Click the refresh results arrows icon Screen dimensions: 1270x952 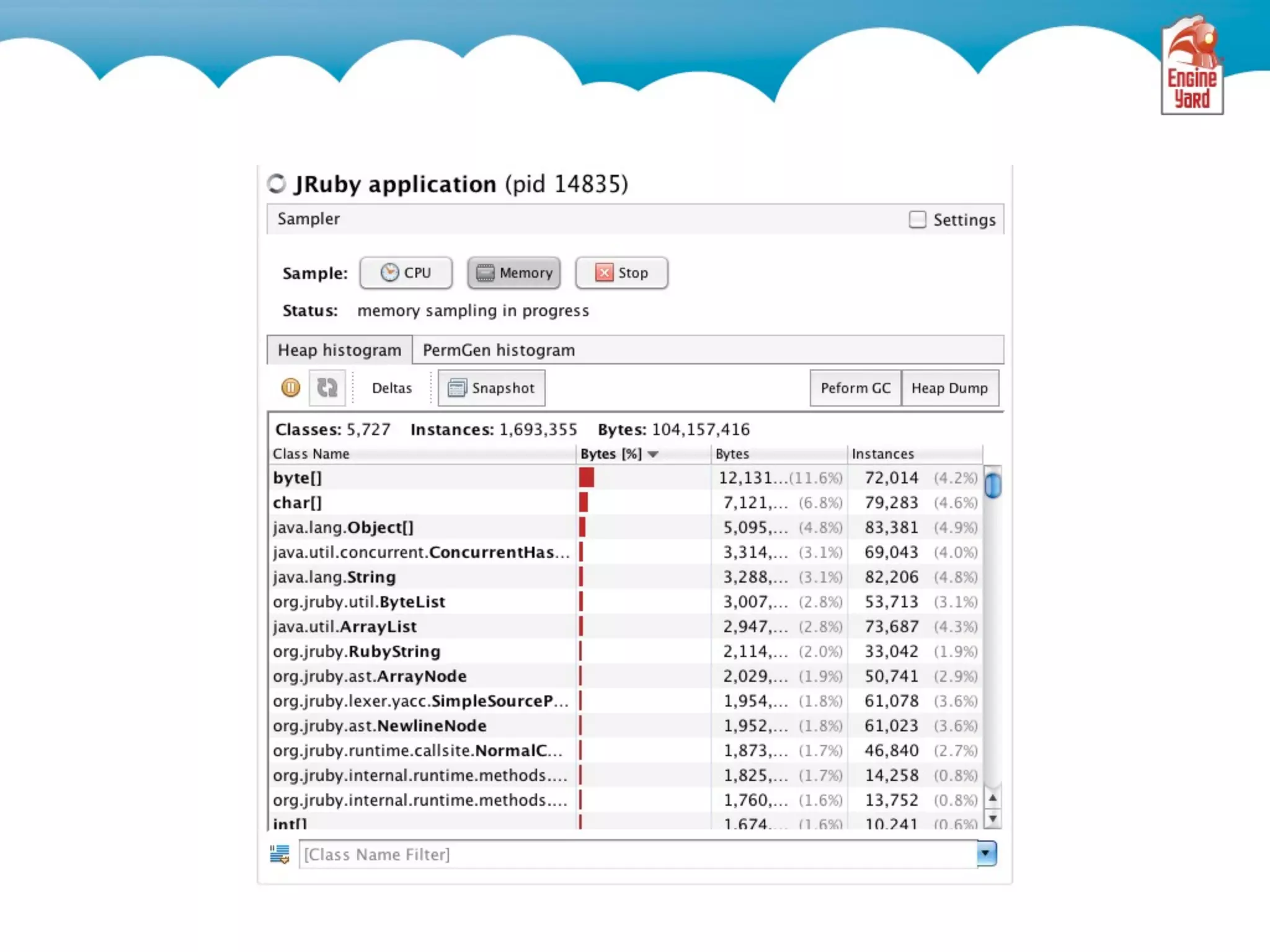coord(327,388)
